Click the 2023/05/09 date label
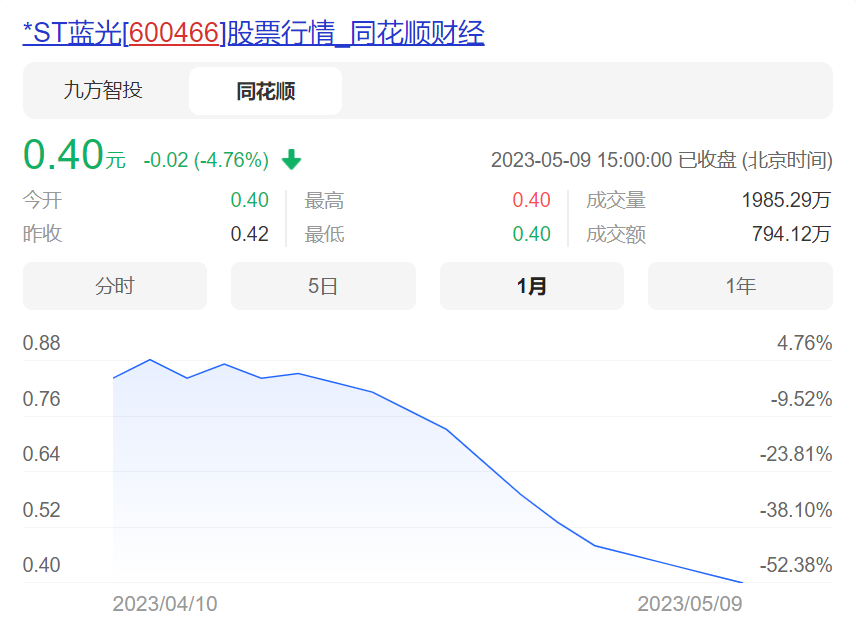856x625 pixels. pyautogui.click(x=690, y=604)
